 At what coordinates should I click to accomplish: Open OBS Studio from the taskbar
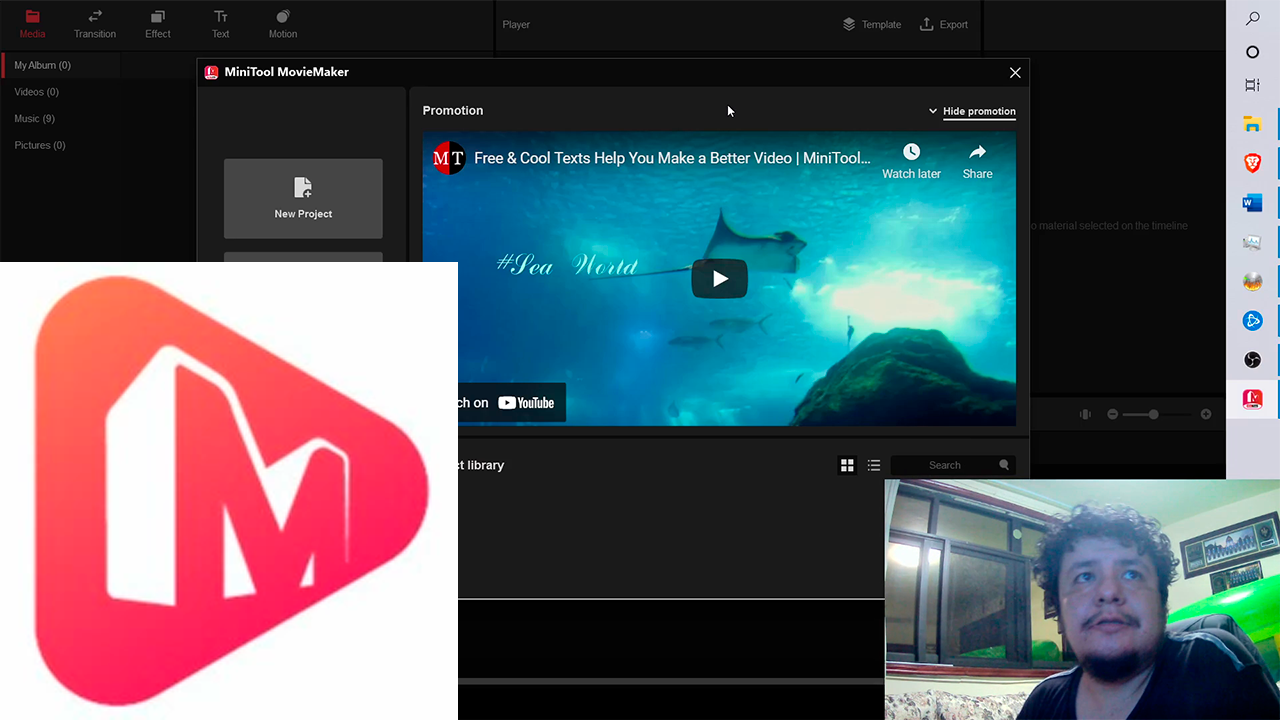pyautogui.click(x=1252, y=360)
